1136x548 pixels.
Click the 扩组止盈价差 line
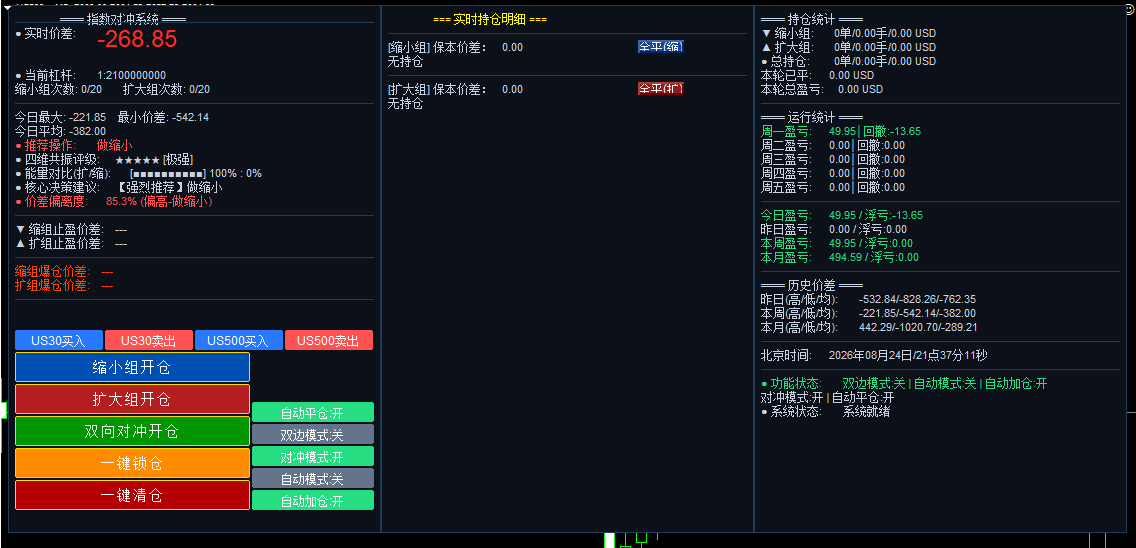pos(71,244)
